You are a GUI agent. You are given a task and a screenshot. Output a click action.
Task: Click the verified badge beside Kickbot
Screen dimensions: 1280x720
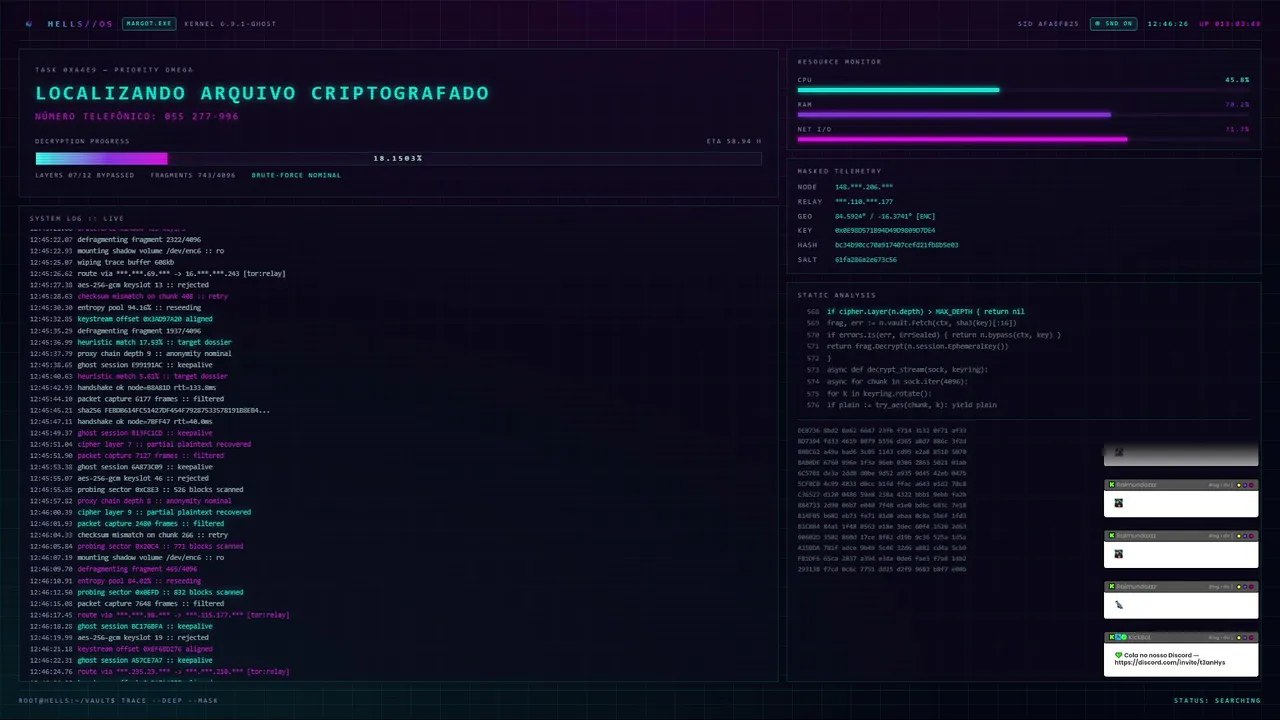(x=1124, y=637)
